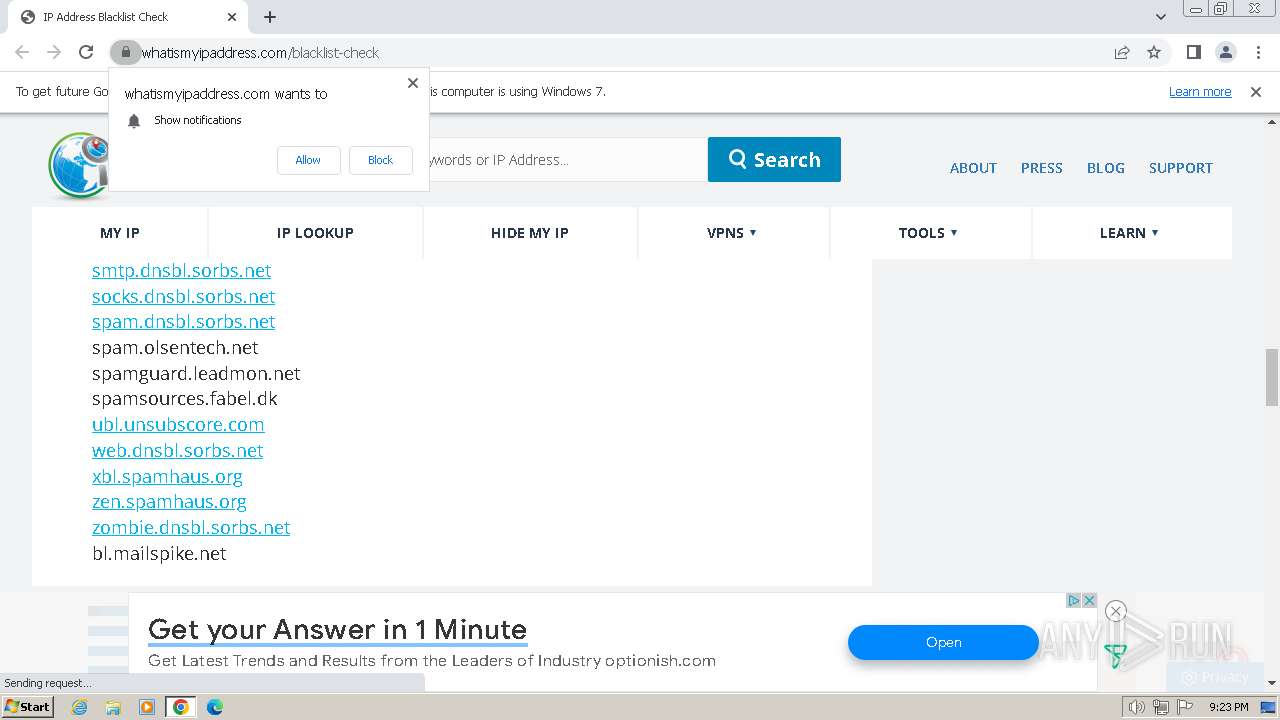Viewport: 1280px width, 720px height.
Task: Open Learn more link in info bar
Action: [x=1200, y=92]
